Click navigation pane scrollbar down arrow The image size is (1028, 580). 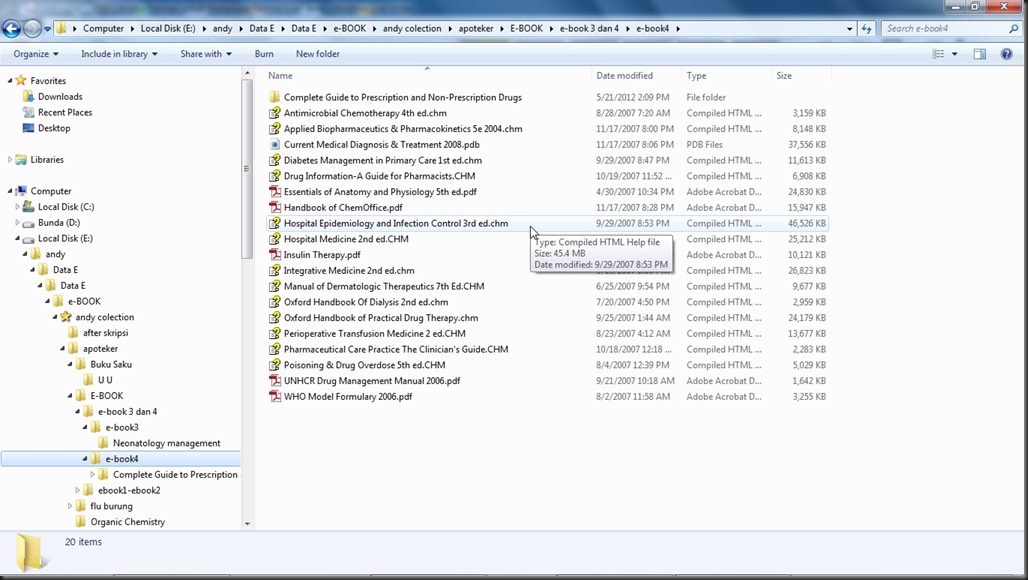click(x=247, y=523)
